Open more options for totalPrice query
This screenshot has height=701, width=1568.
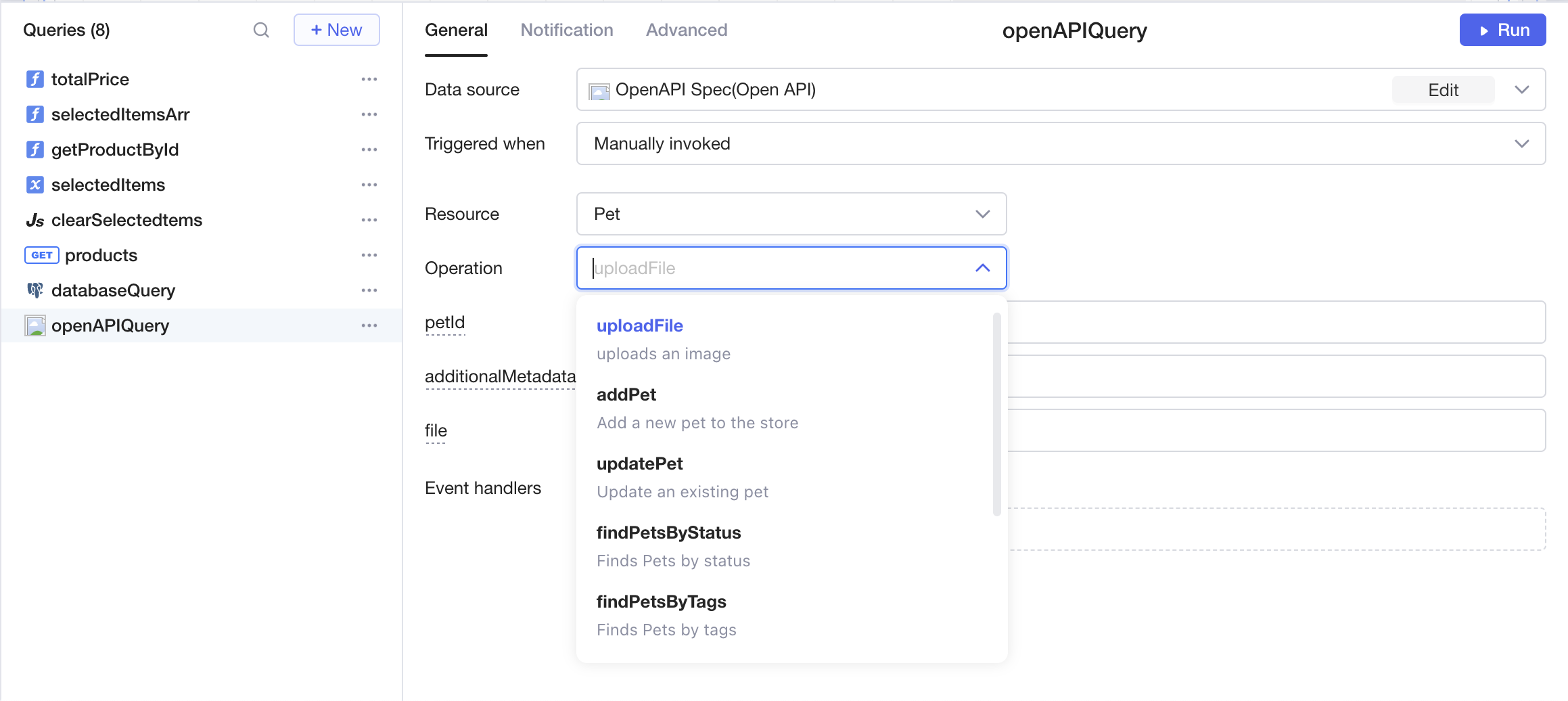click(369, 79)
